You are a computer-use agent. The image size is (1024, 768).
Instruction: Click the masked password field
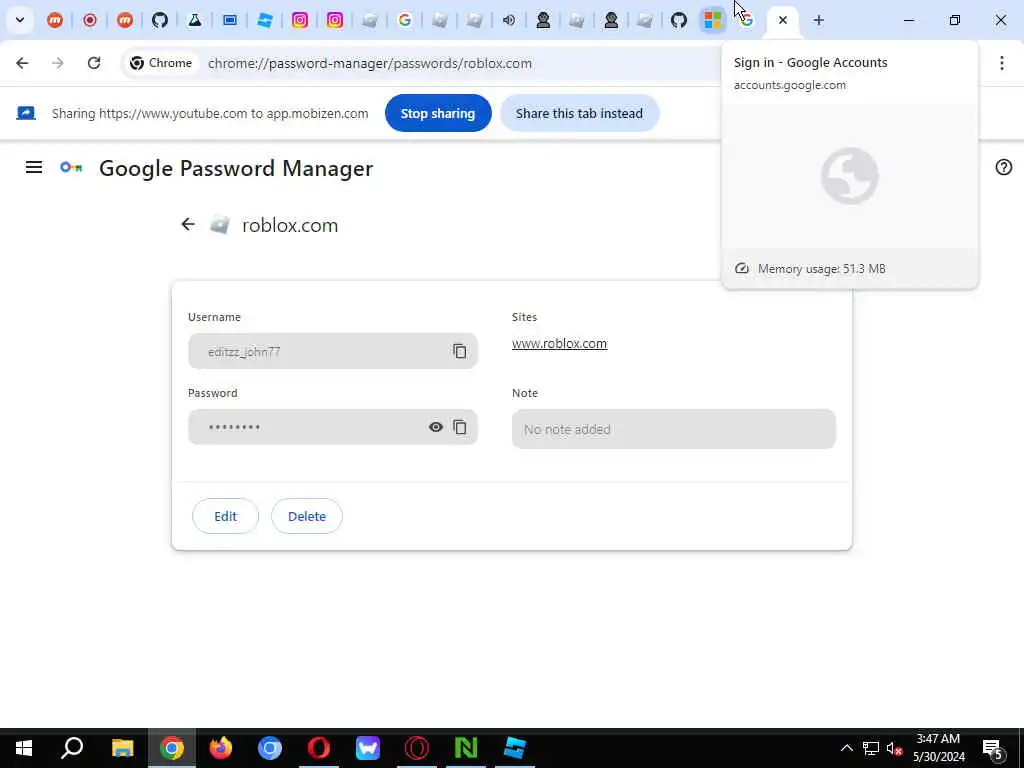point(332,427)
